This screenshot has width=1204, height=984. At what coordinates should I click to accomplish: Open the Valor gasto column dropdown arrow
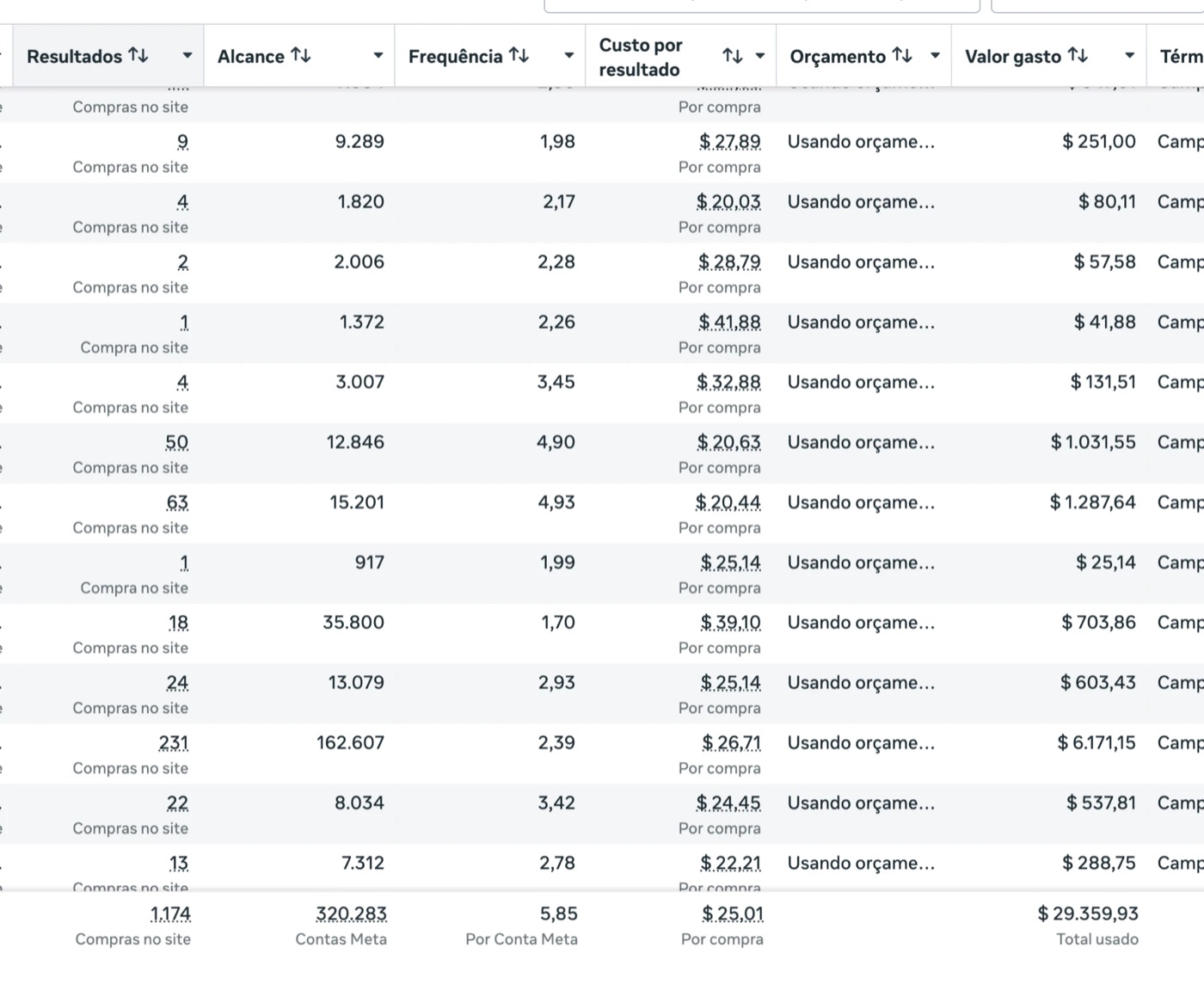(1129, 56)
